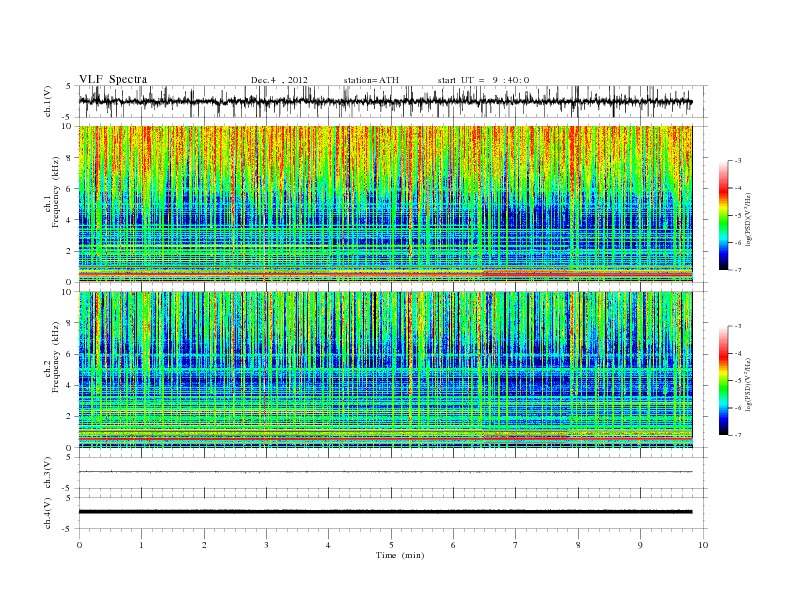Click the "-6" label on lower colorbar

(737, 408)
